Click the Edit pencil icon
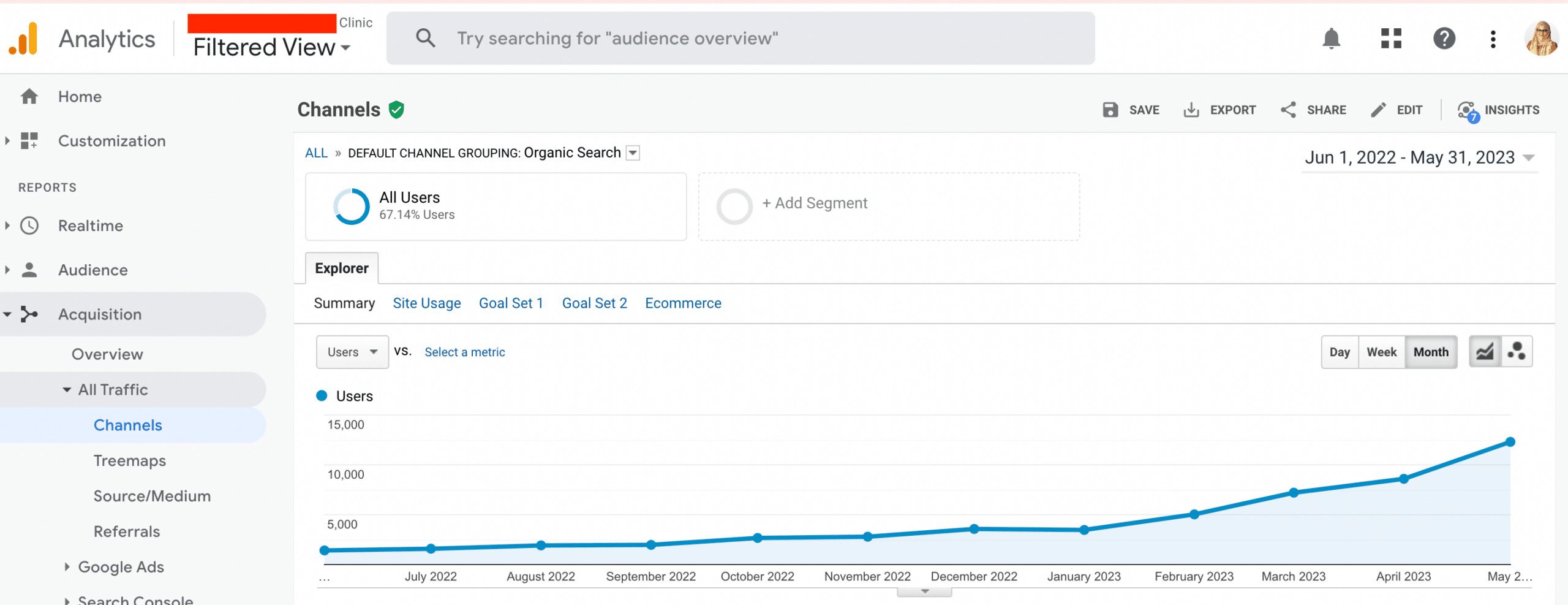The width and height of the screenshot is (1568, 605). 1378,110
